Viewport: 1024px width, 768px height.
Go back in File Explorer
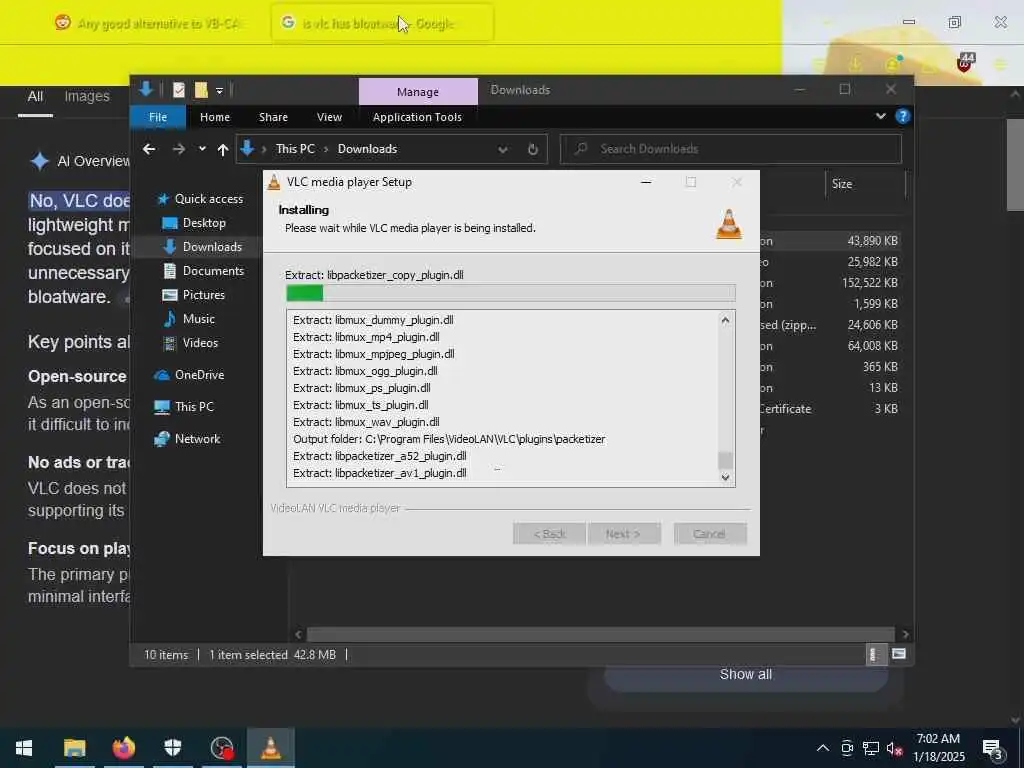pos(149,150)
